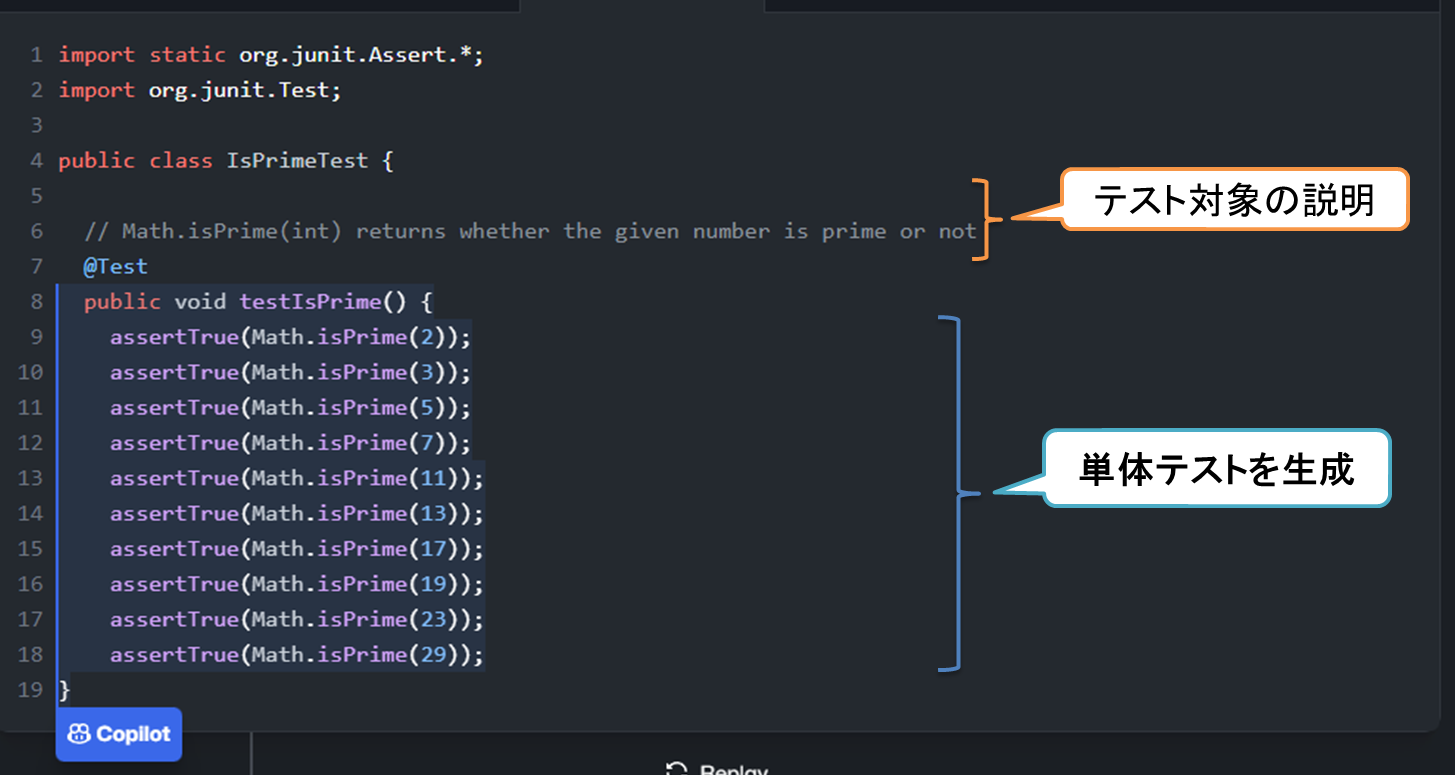Image resolution: width=1455 pixels, height=775 pixels.
Task: Click the IsPrimeTest class name
Action: point(297,161)
